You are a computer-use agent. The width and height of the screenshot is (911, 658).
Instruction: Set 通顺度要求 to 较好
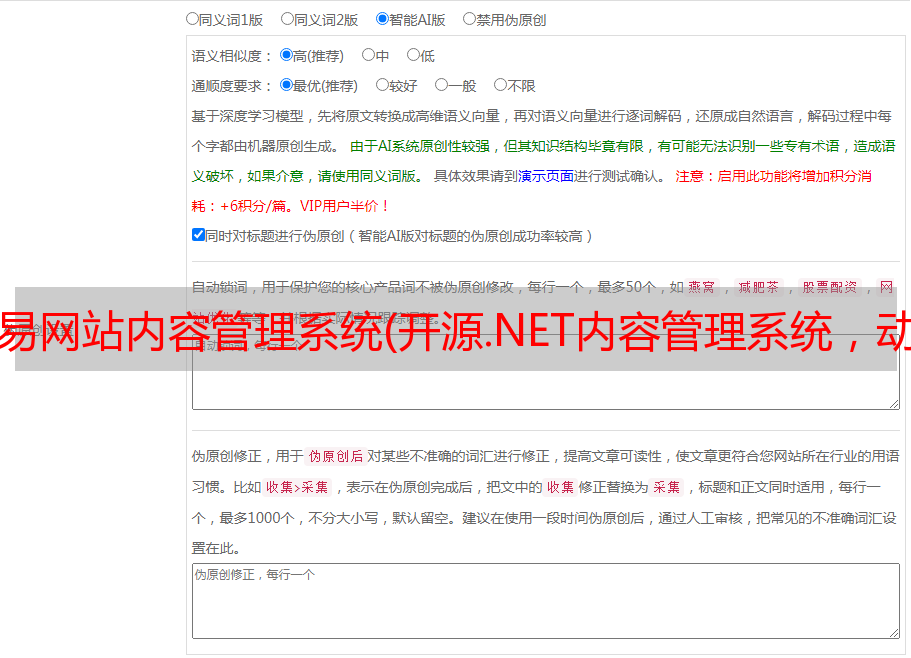(382, 85)
